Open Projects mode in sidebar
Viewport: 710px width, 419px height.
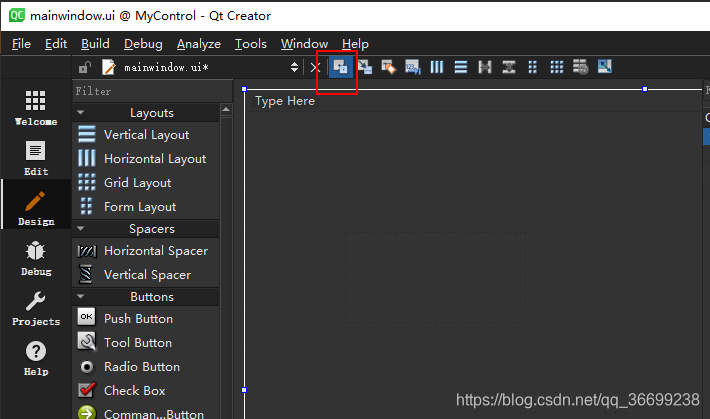tap(36, 308)
